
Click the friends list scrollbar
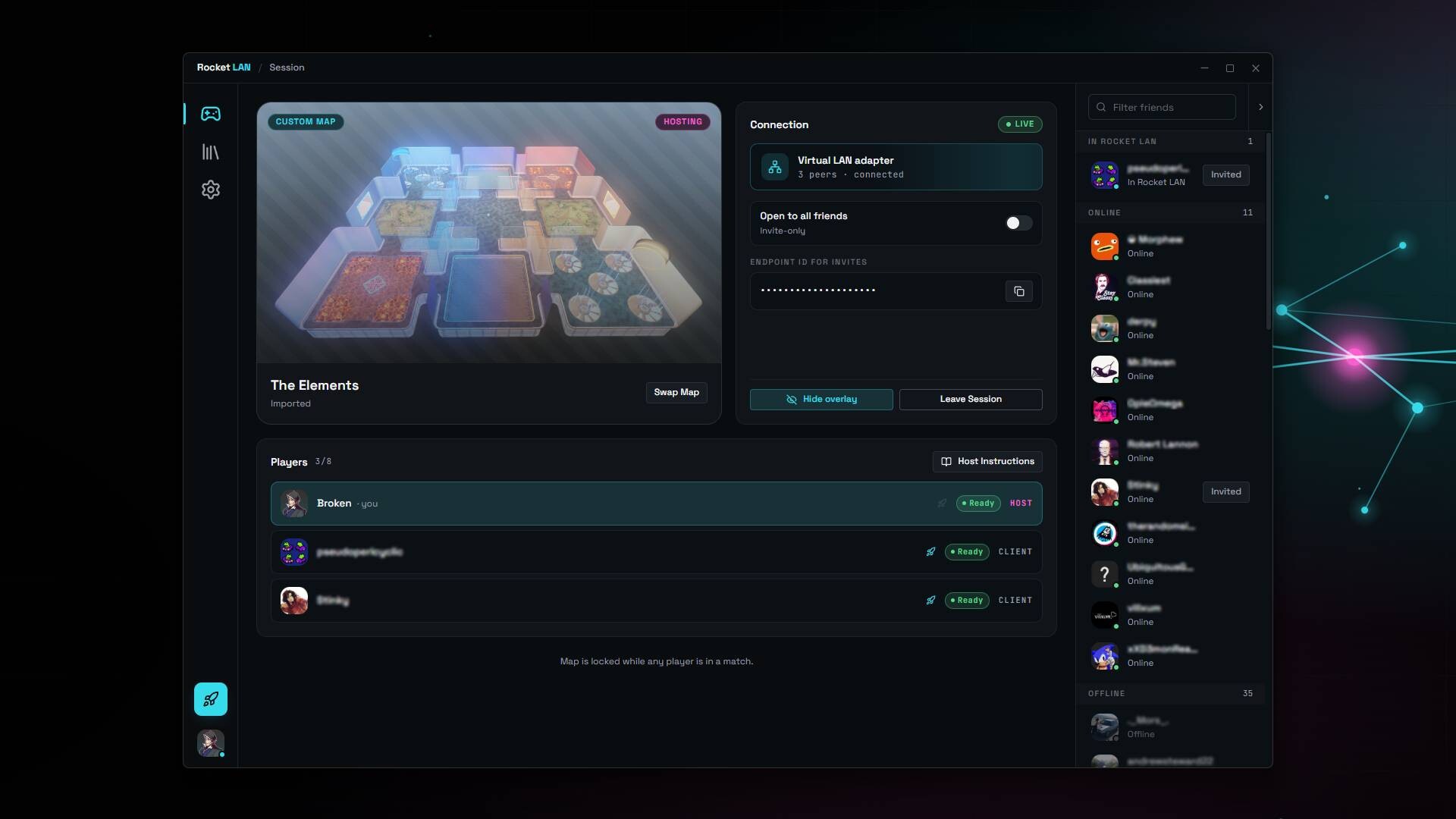click(1268, 231)
